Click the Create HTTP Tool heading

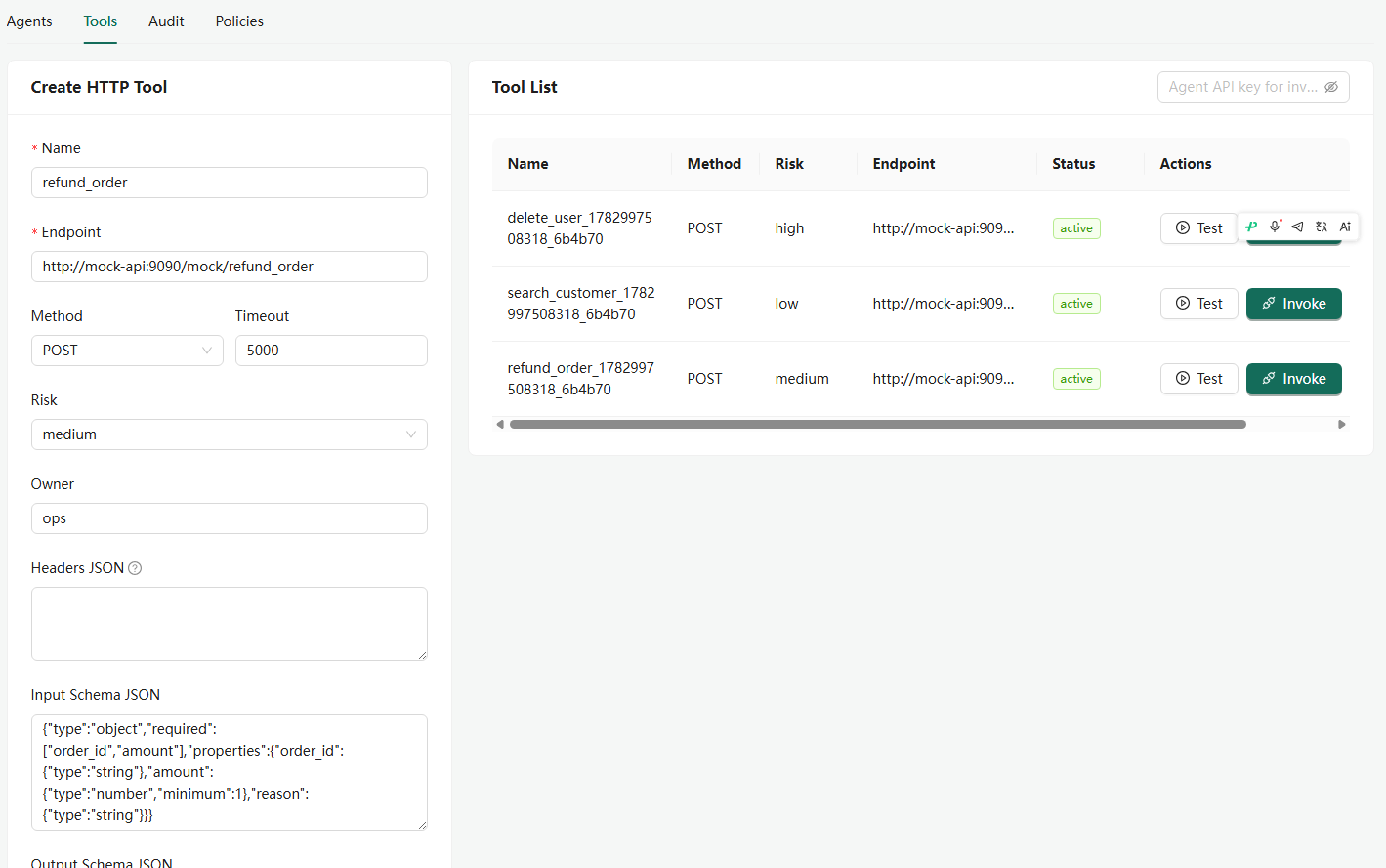[x=99, y=87]
